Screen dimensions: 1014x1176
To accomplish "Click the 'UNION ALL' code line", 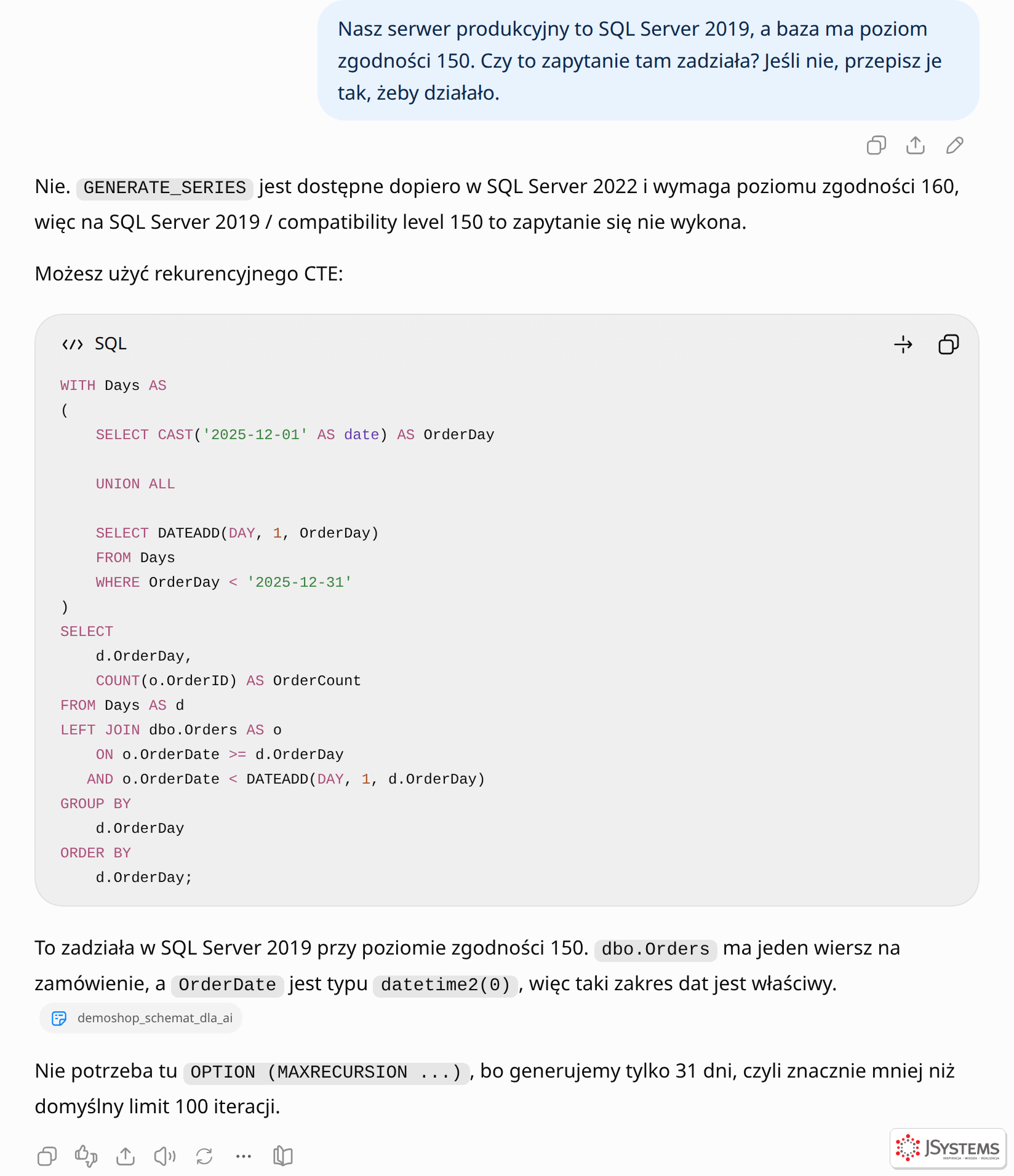I will pos(135,484).
